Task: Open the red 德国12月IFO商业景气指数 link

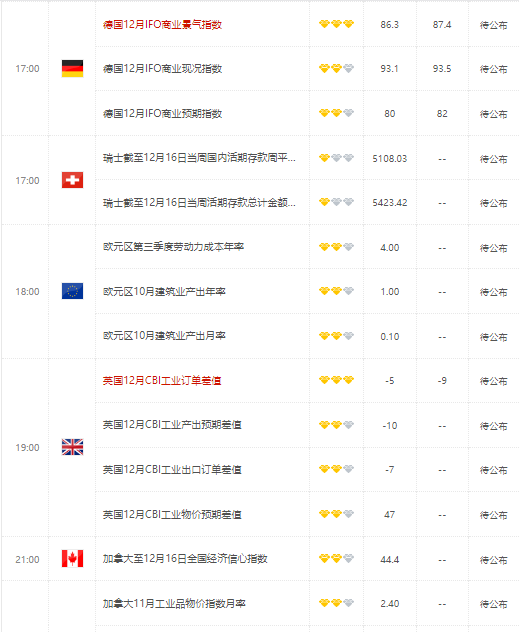Action: point(162,25)
